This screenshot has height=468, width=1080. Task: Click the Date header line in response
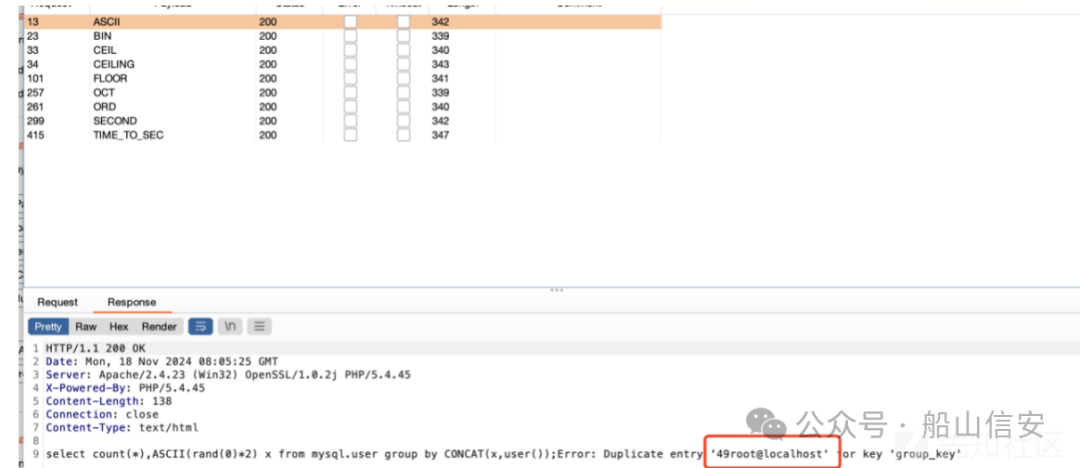pos(162,361)
